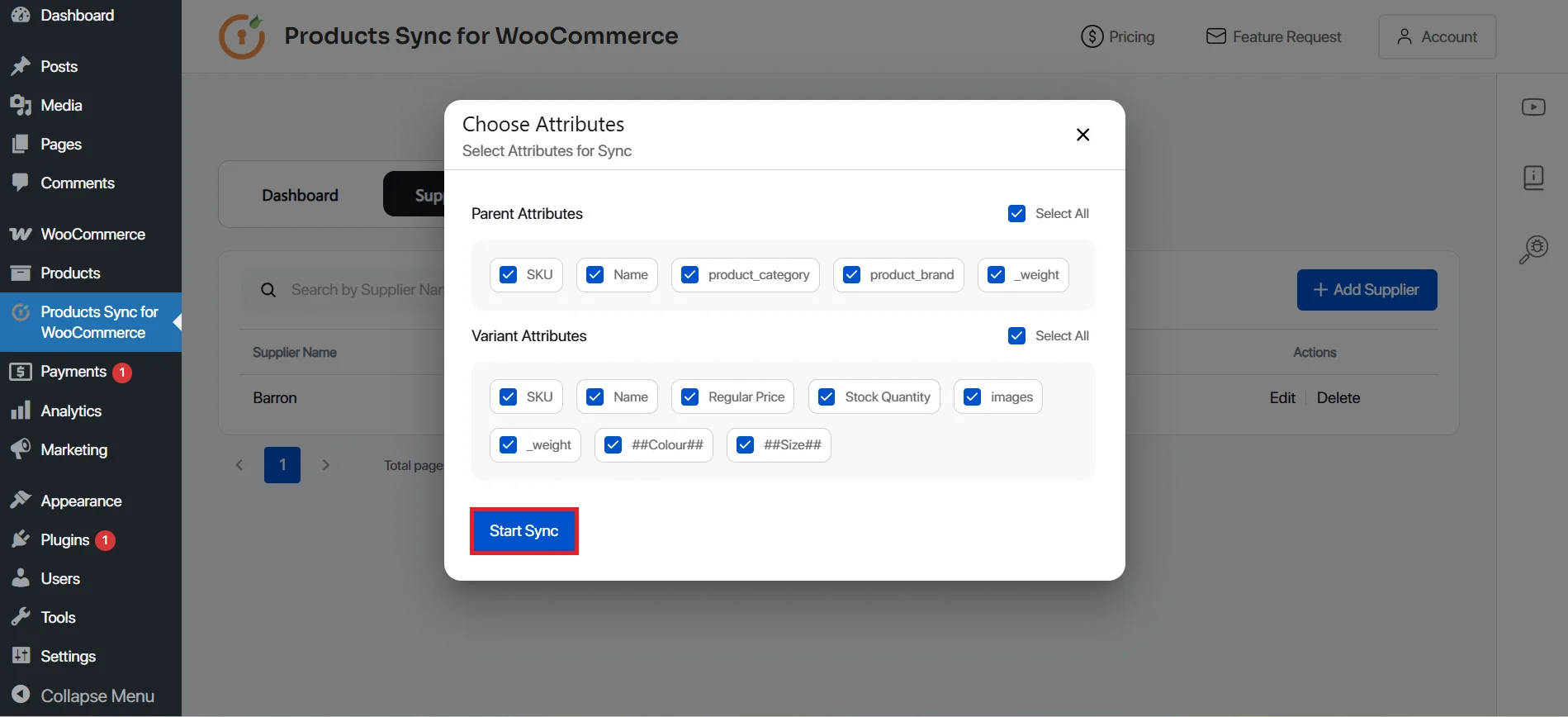Click the Pages icon in sidebar
This screenshot has width=1568, height=717.
coord(21,144)
